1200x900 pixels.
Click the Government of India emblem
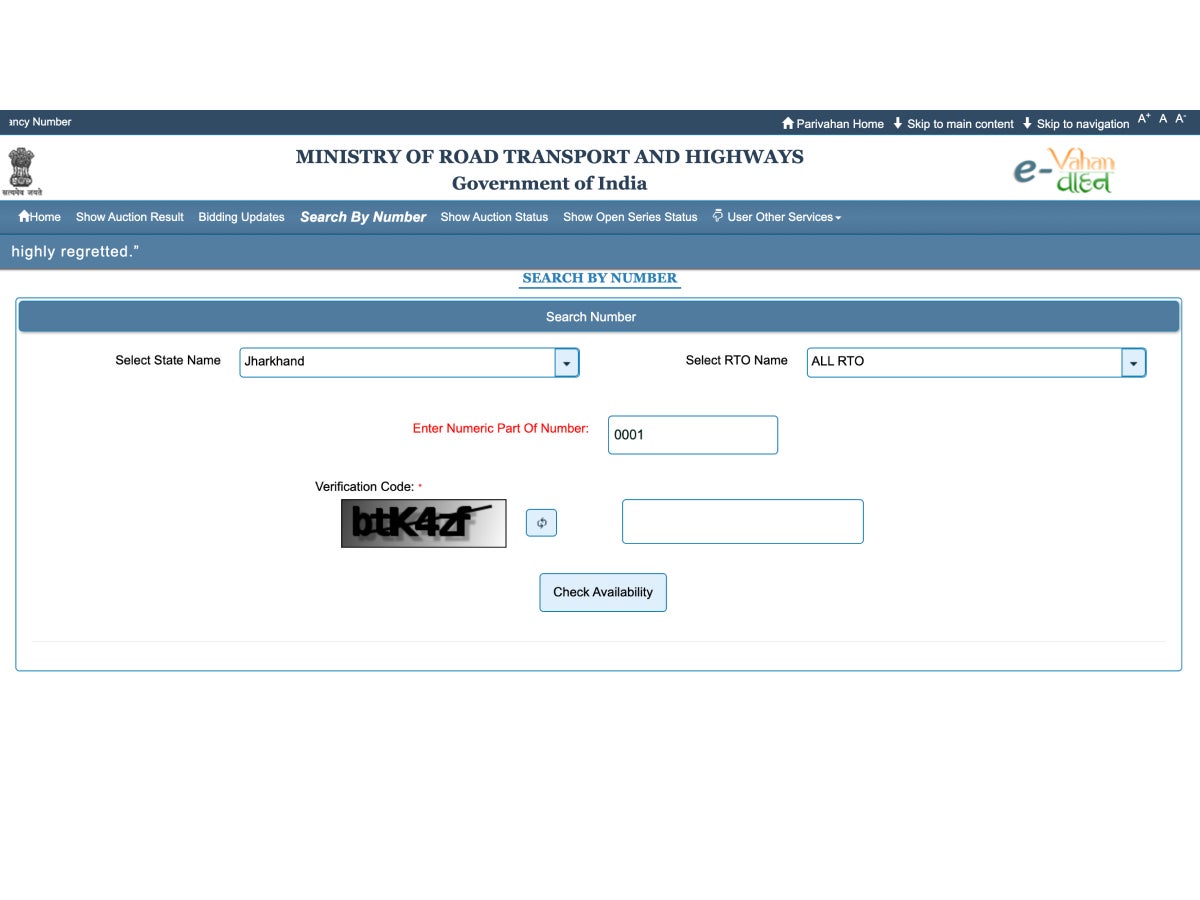pos(22,168)
